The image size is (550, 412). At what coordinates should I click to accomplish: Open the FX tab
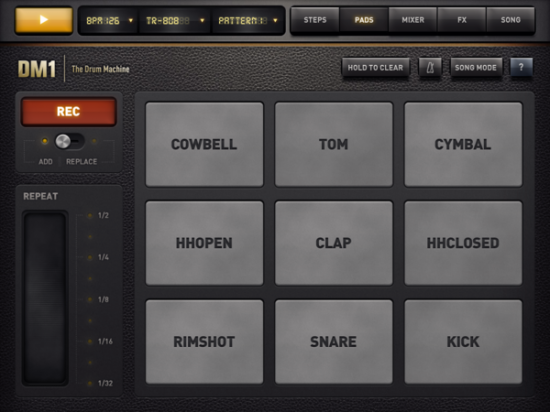click(x=462, y=20)
